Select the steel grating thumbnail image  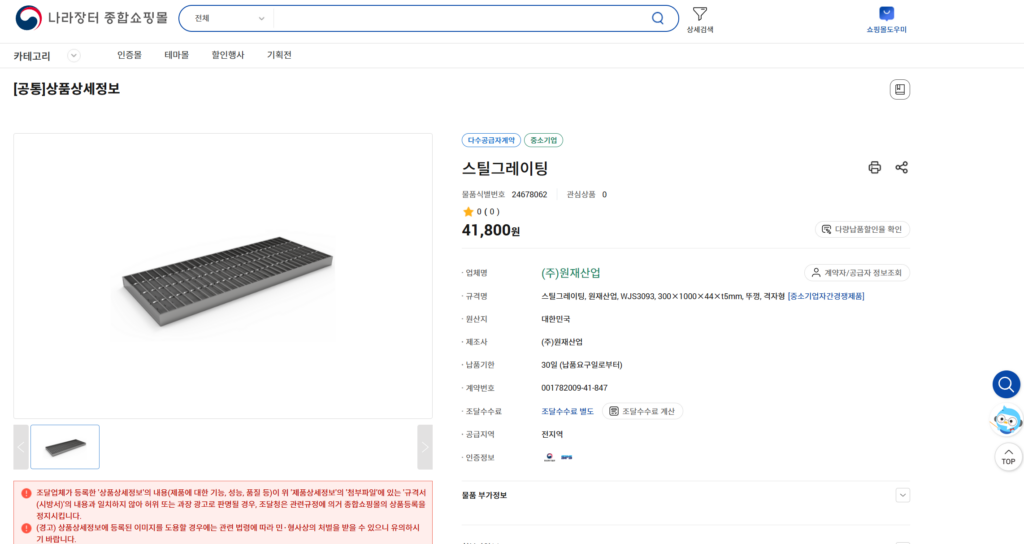[x=65, y=446]
